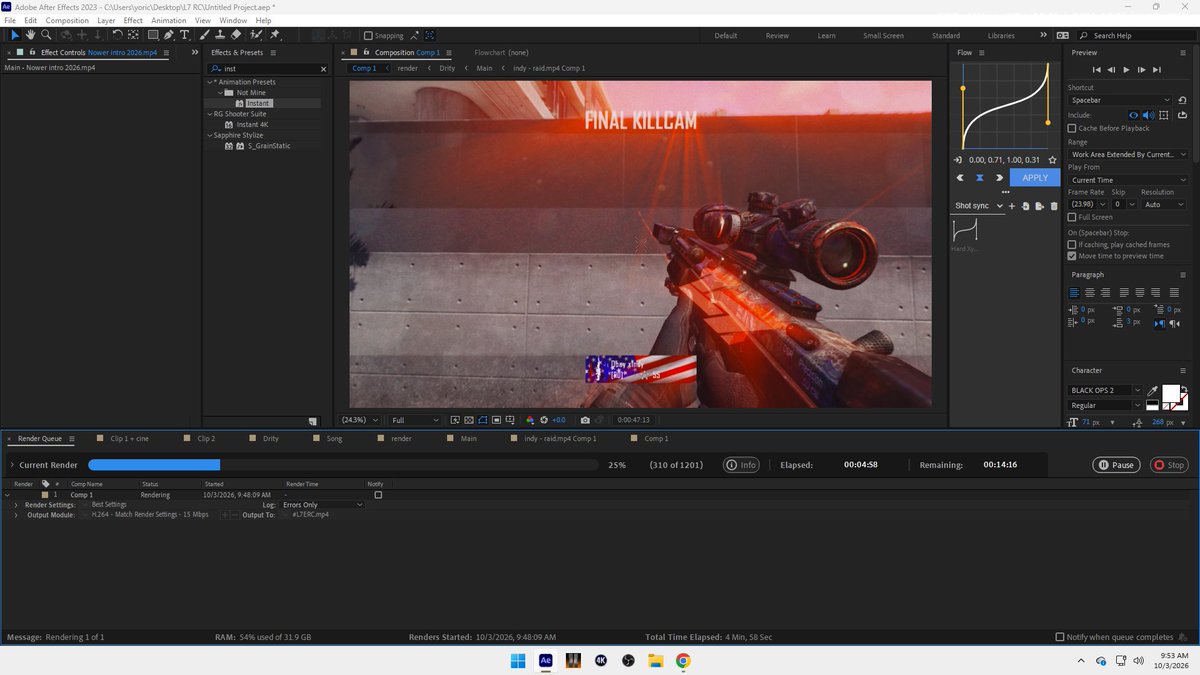This screenshot has width=1200, height=675.
Task: Open viewer resolution Full dropdown
Action: [x=414, y=420]
